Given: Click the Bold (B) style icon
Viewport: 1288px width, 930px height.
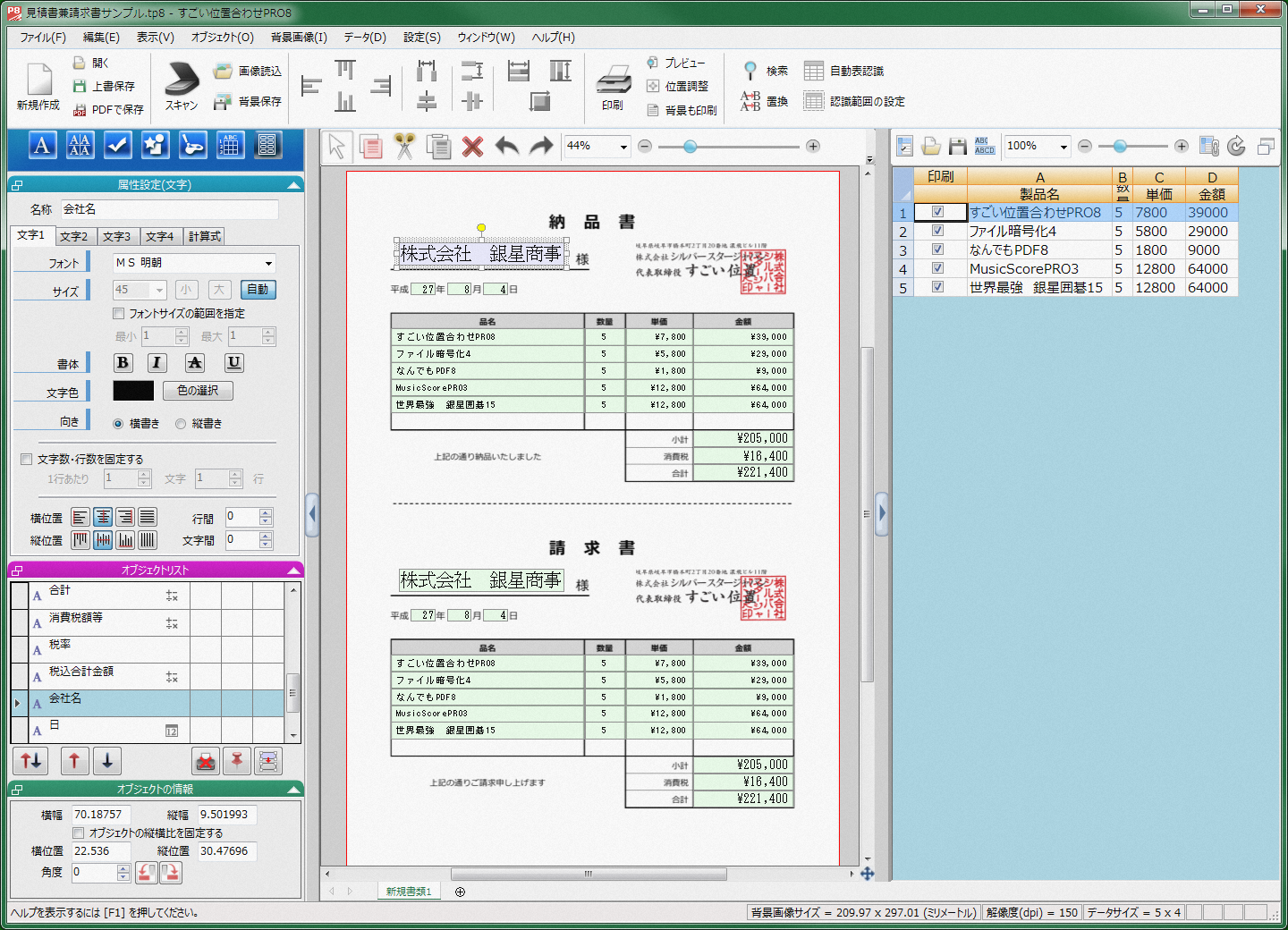Looking at the screenshot, I should (x=123, y=362).
